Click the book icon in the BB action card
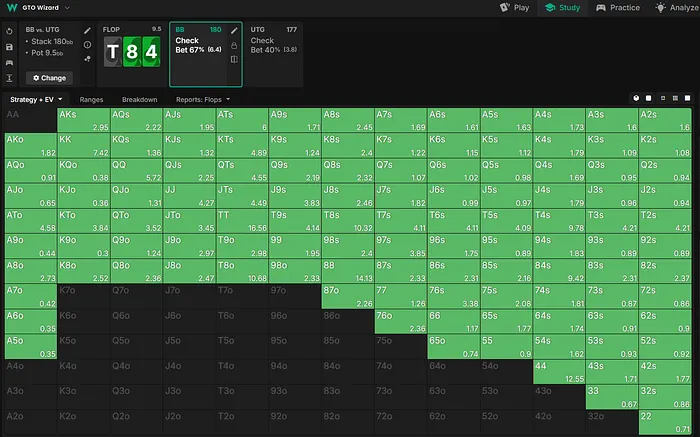The image size is (700, 437). [x=233, y=60]
